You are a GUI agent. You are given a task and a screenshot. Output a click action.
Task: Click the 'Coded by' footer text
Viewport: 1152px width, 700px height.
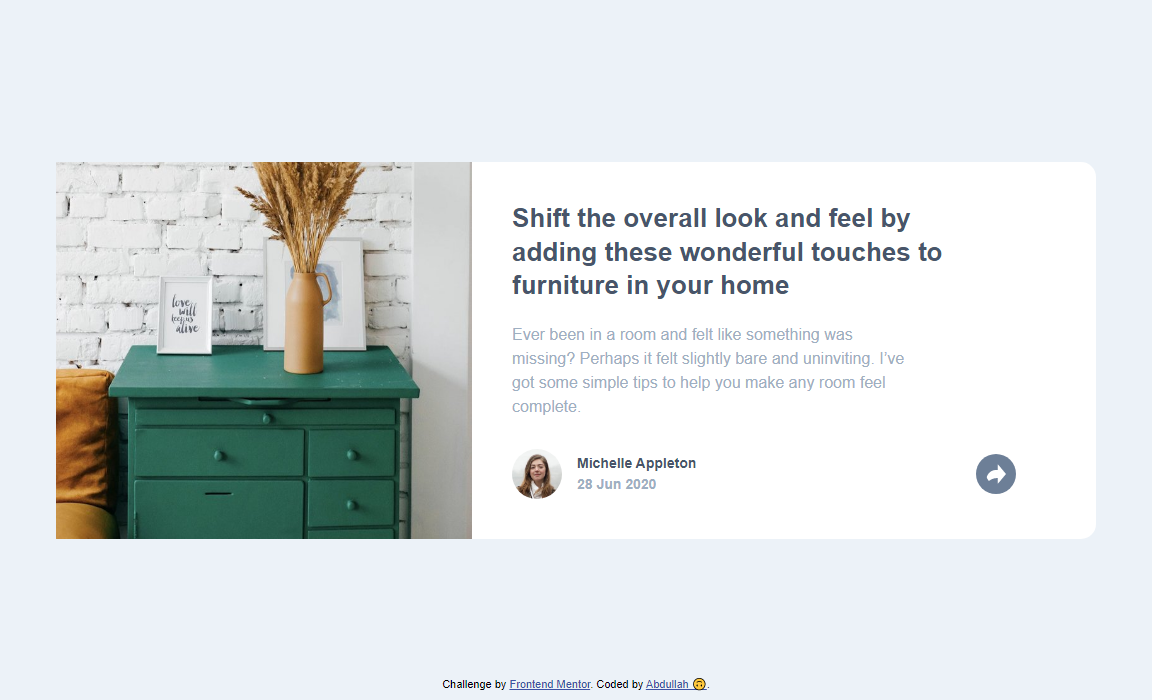pos(619,685)
